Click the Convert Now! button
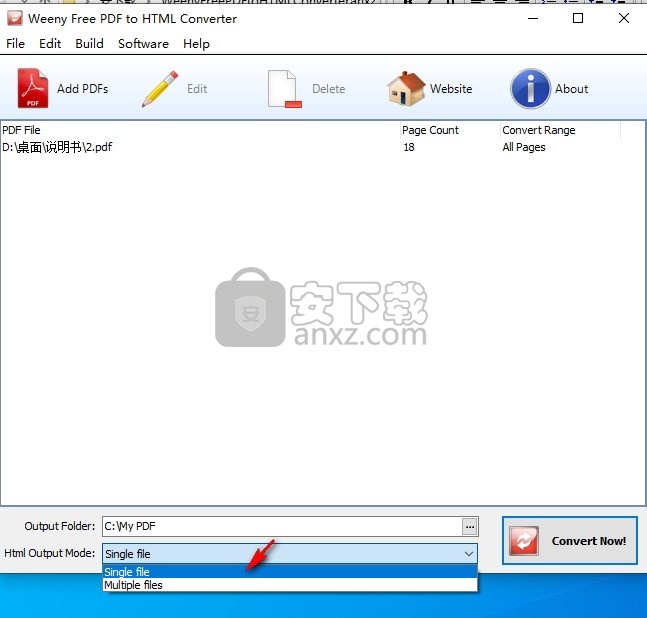Viewport: 647px width, 618px height. coord(570,540)
